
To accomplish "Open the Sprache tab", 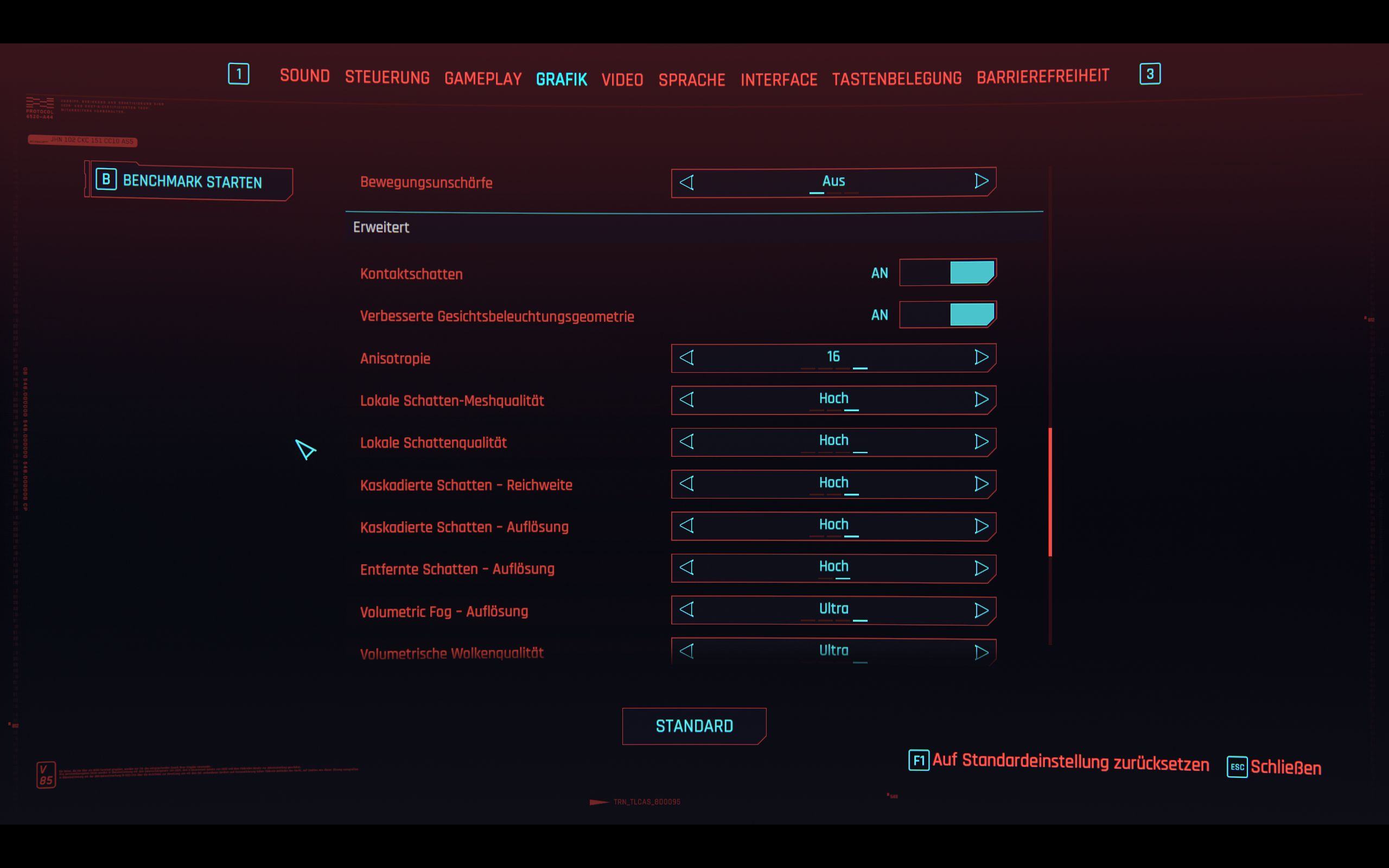I will pos(692,80).
